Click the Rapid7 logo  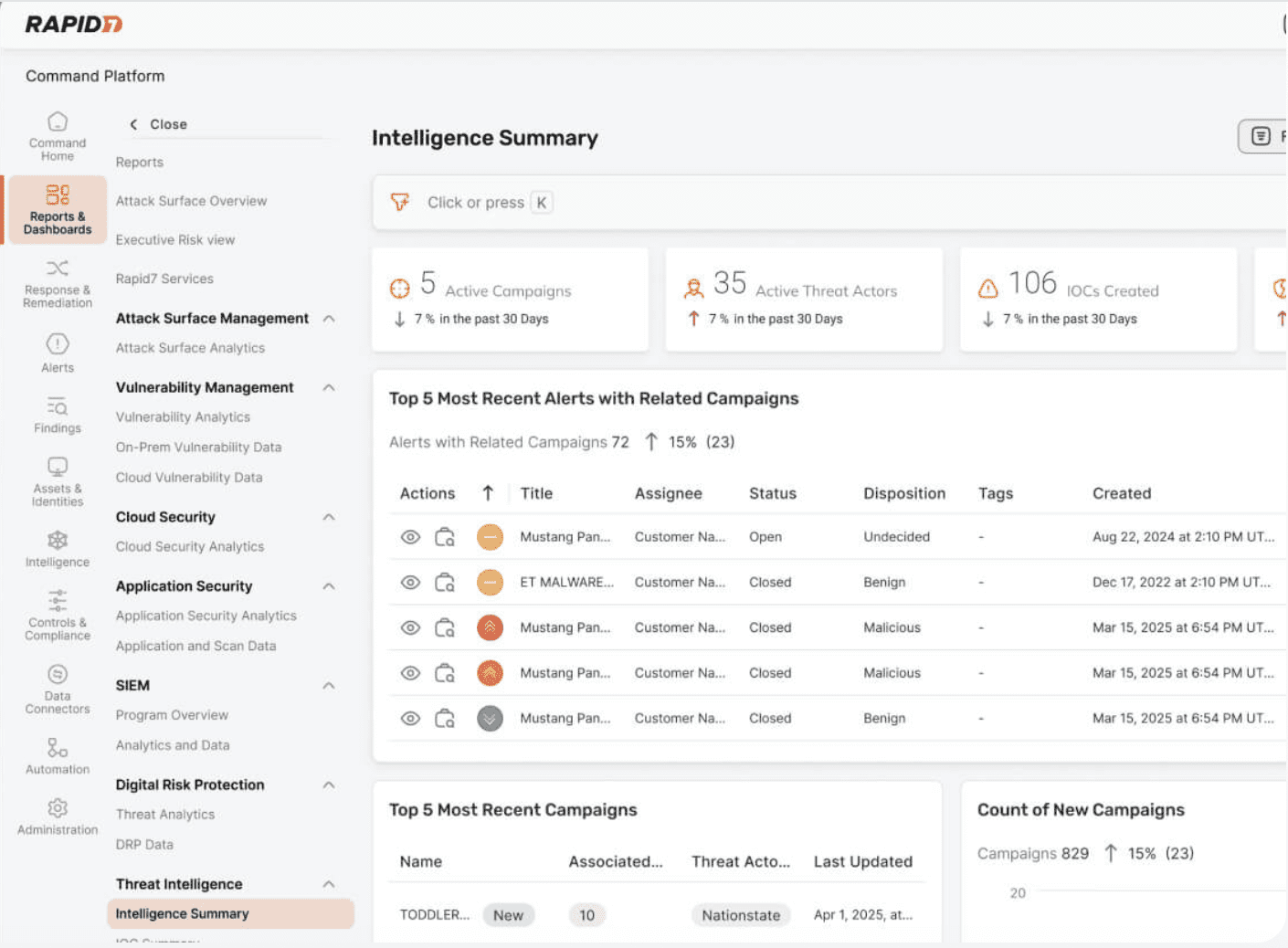click(x=74, y=25)
